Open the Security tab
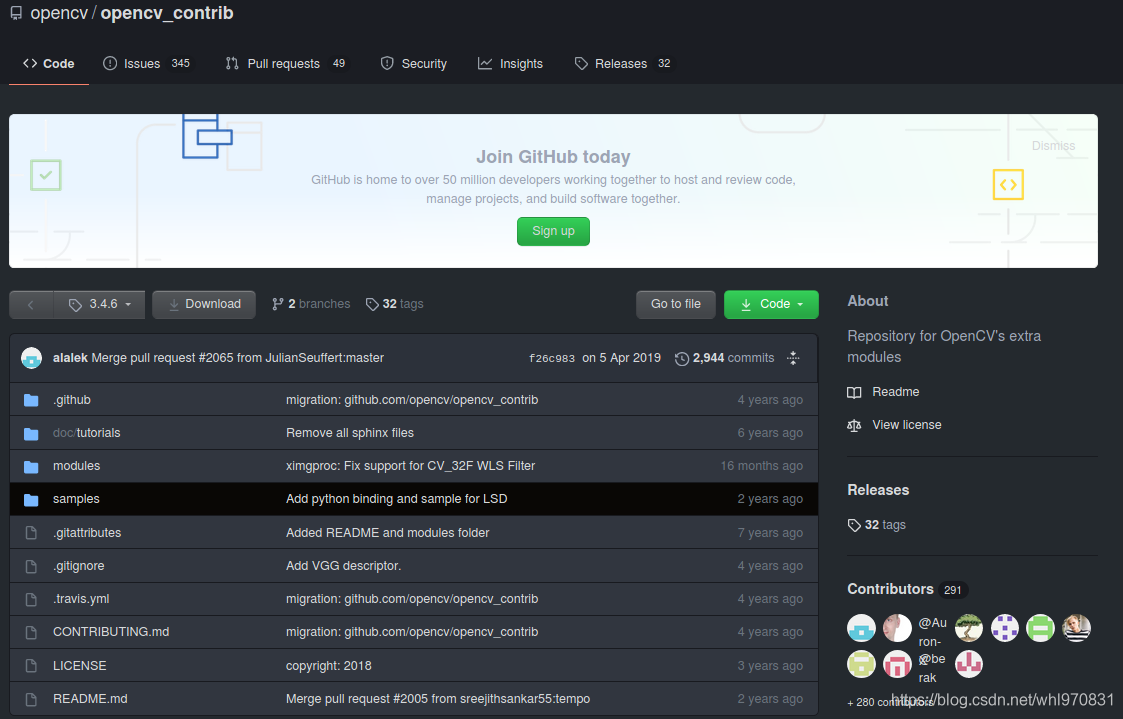This screenshot has width=1123, height=719. (x=413, y=64)
